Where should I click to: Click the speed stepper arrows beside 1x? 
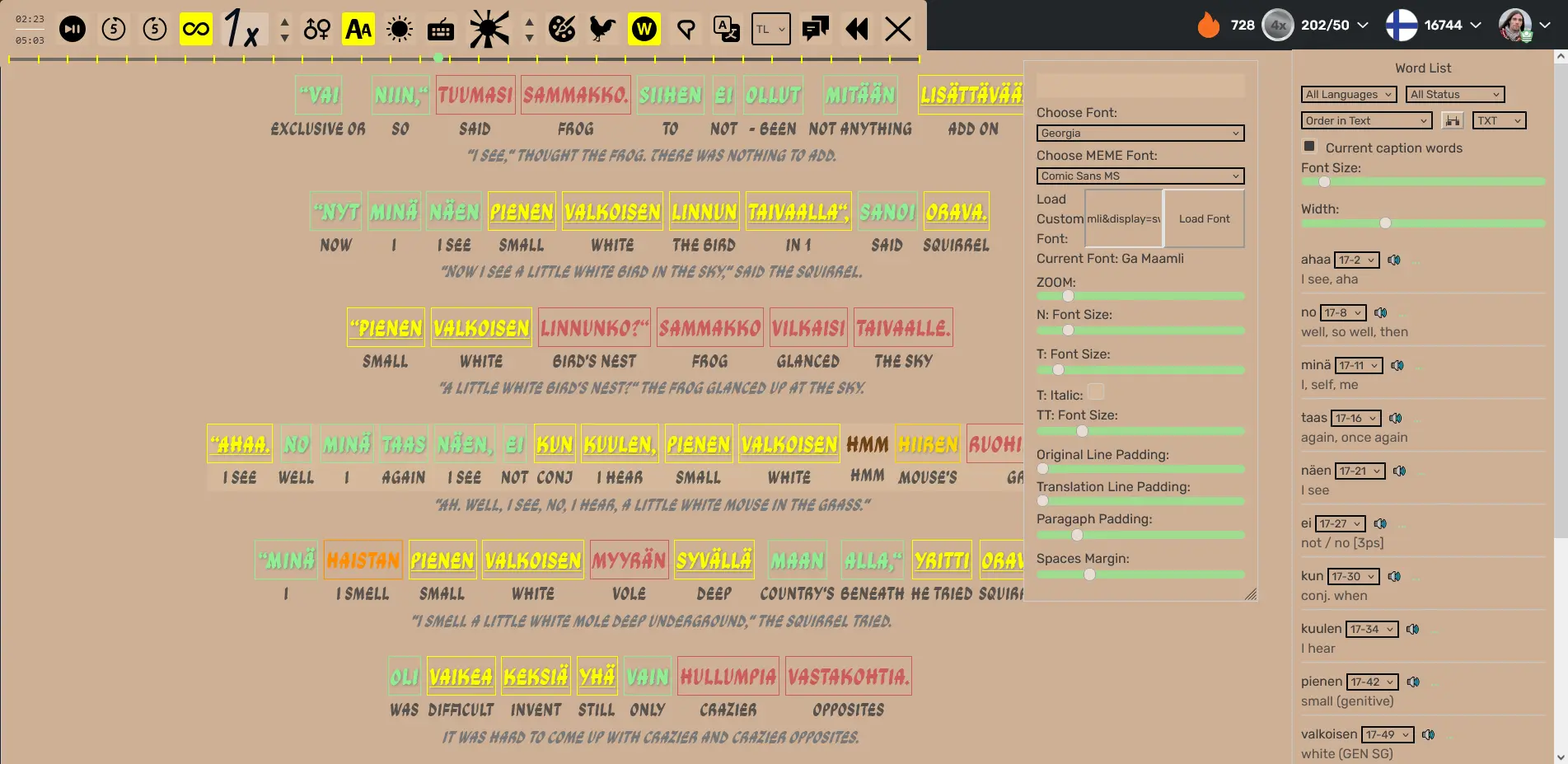tap(284, 30)
